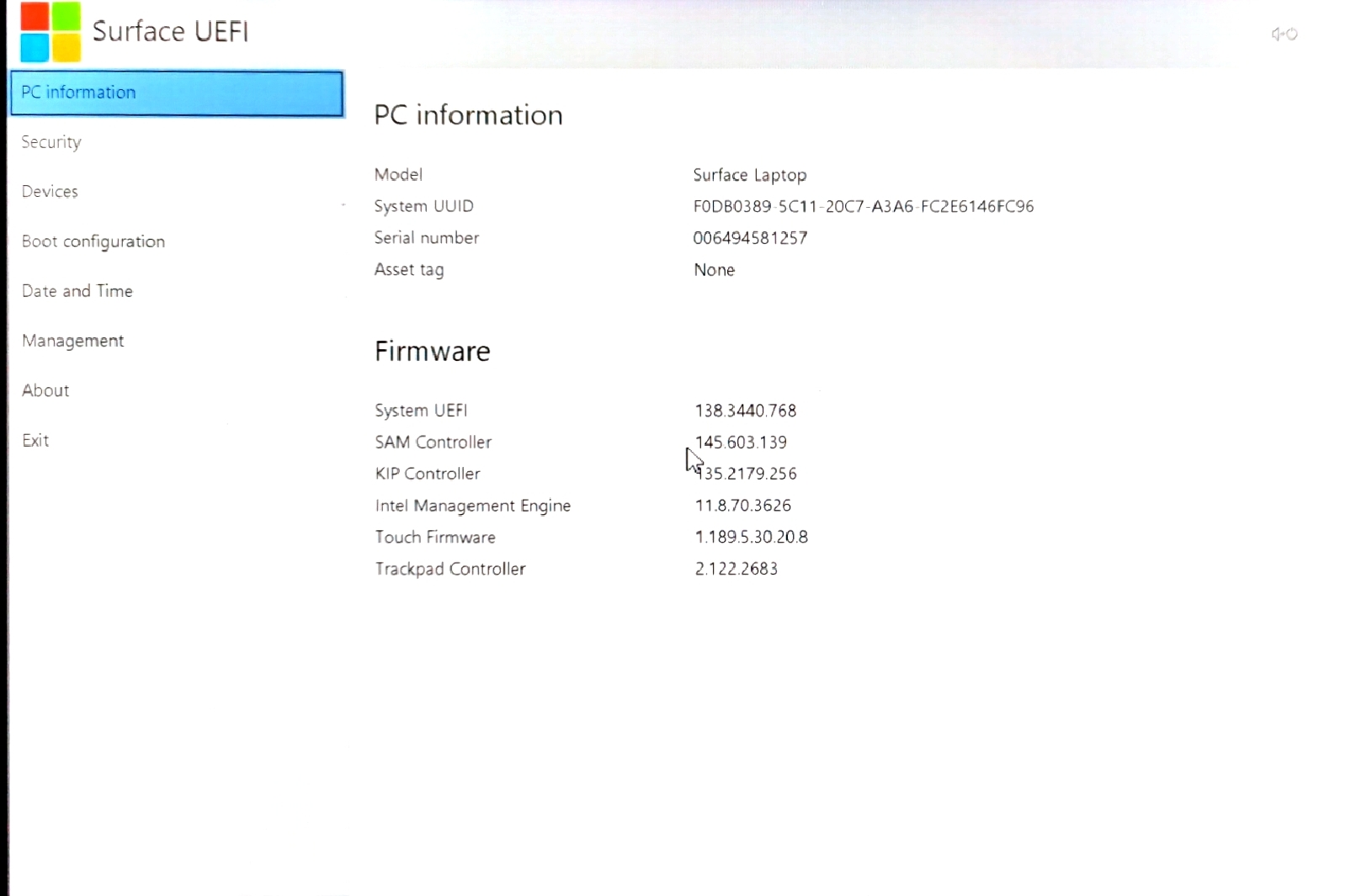Select the Management sidebar entry
1356x896 pixels.
(72, 340)
